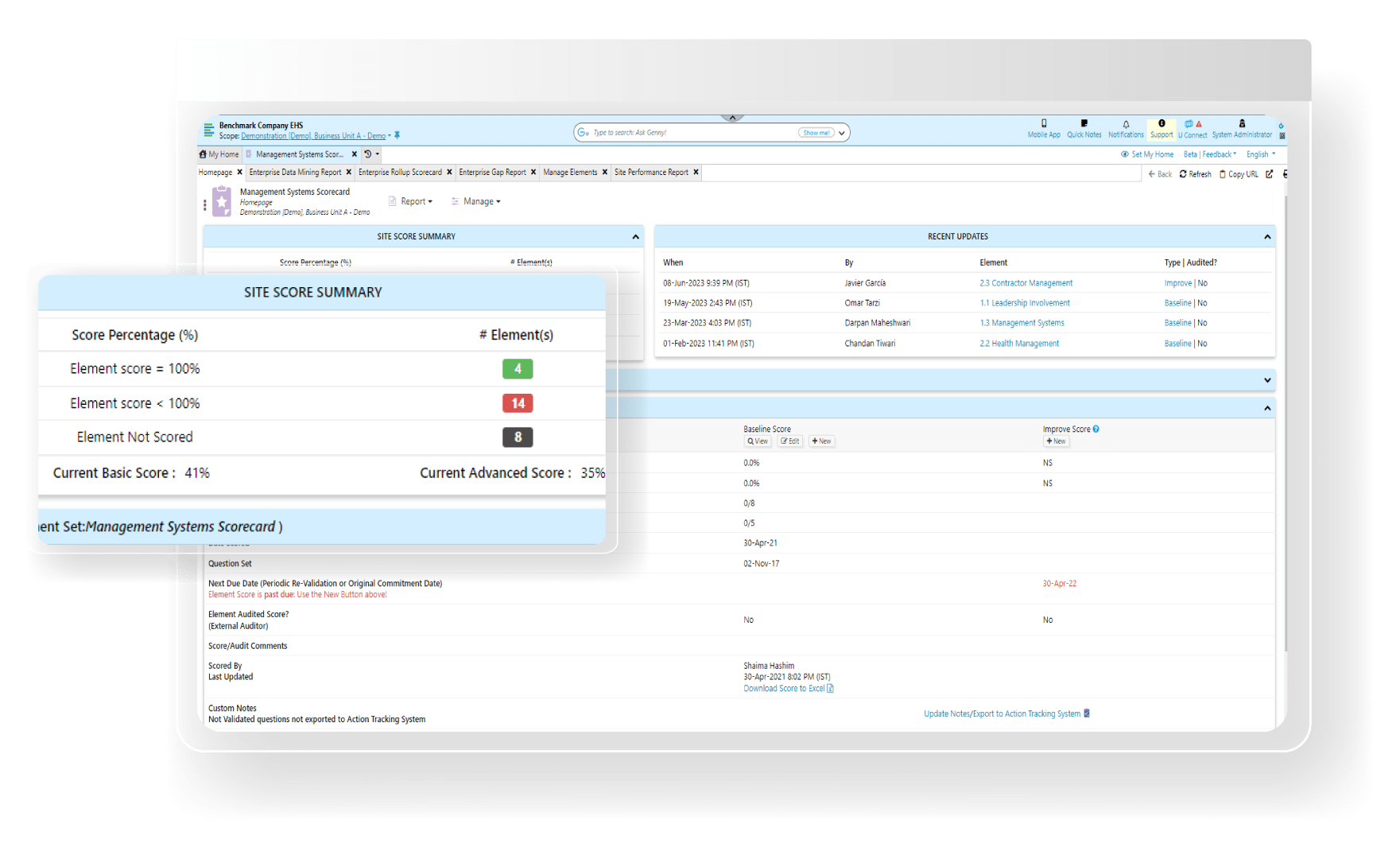1400x859 pixels.
Task: Add a new Baseline Score entry
Action: click(x=821, y=441)
